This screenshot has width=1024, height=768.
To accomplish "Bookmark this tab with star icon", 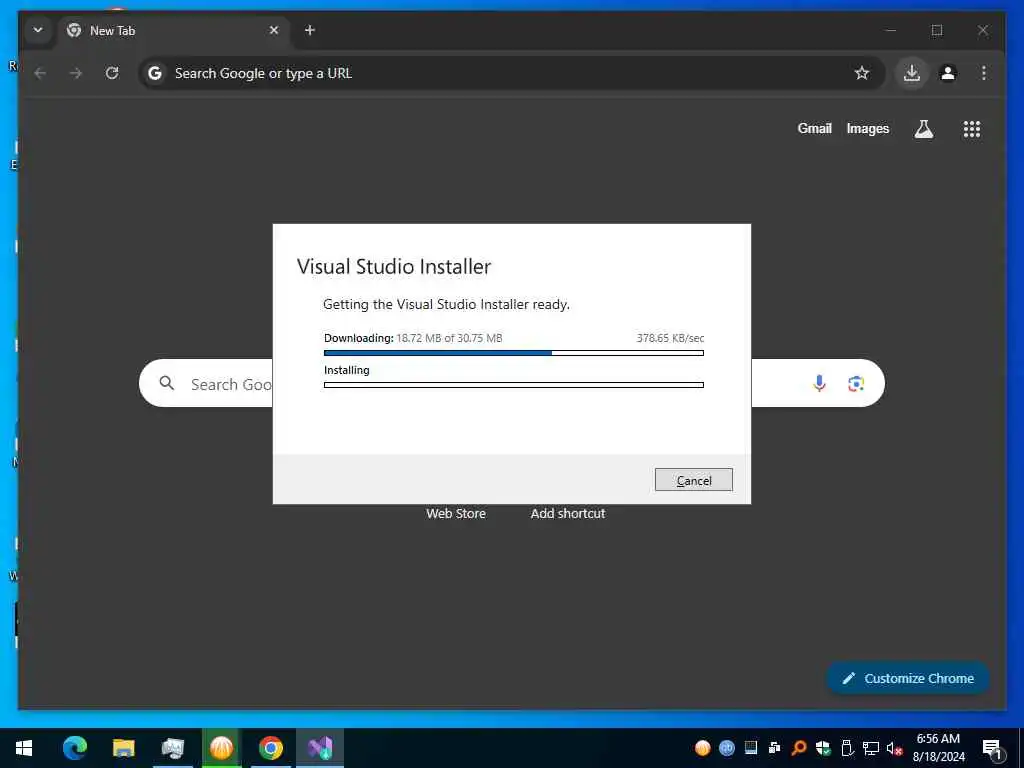I will (862, 73).
